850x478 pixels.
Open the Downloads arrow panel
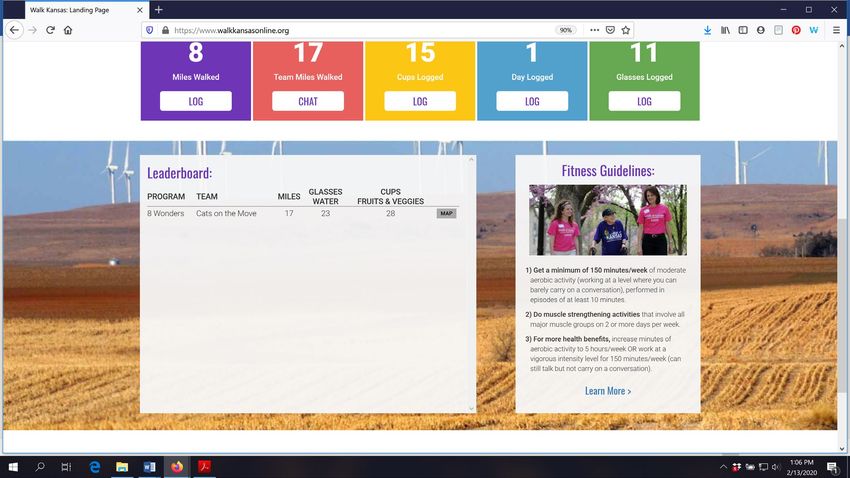(707, 30)
